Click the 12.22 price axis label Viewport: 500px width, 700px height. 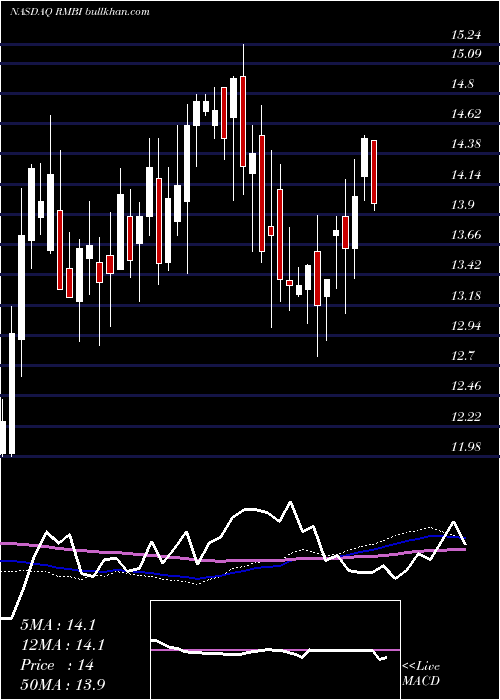[x=466, y=417]
